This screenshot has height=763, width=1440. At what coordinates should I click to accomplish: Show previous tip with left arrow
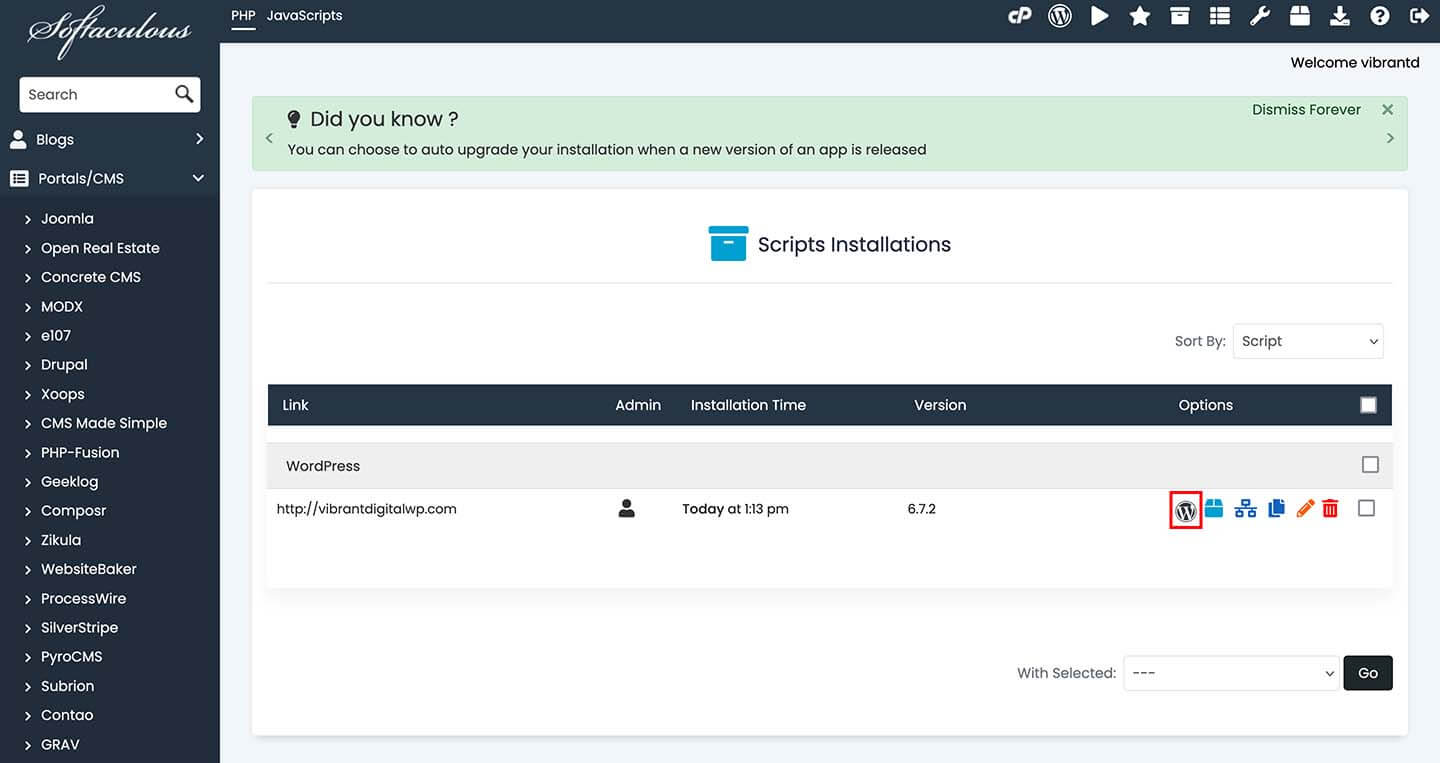269,138
